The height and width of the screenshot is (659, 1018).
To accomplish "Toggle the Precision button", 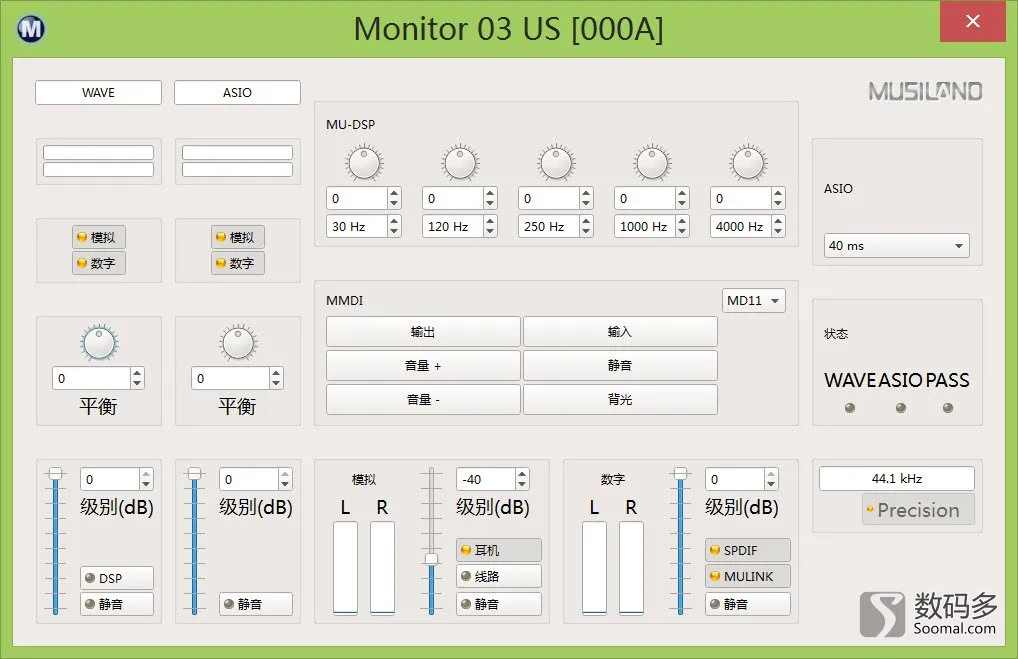I will [918, 510].
